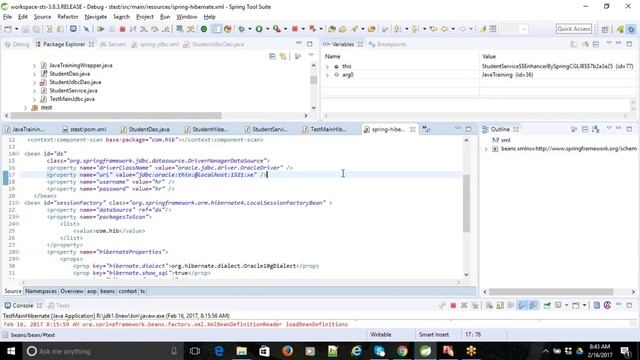
Task: Collapse all in Package Explorer
Action: coord(272,56)
